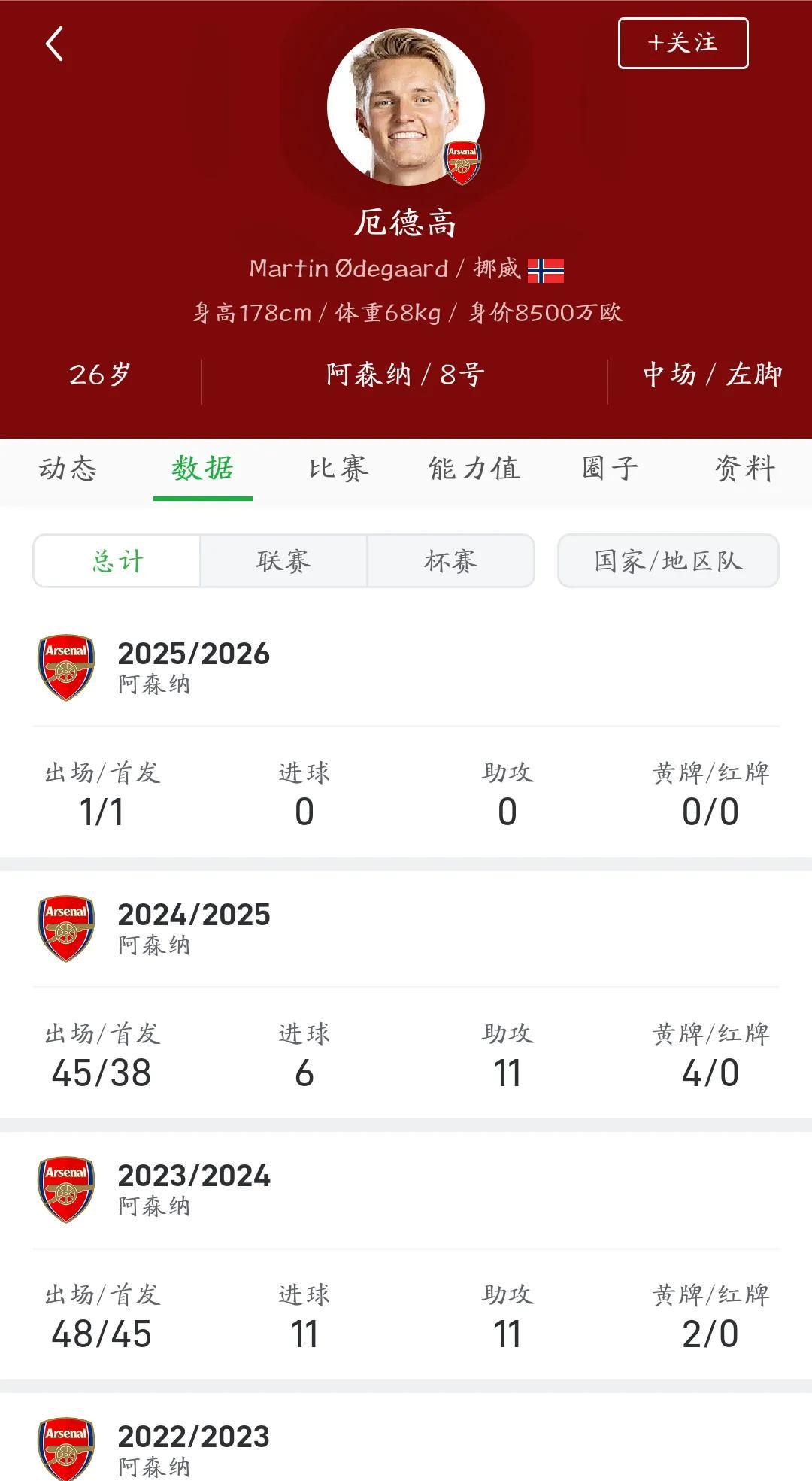
Task: Switch to the 动态 tab
Action: (68, 469)
